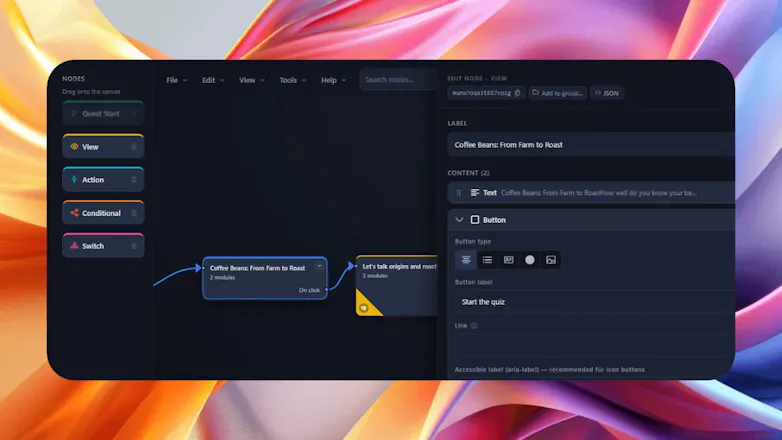Screen dimensions: 782x440
Task: Select the list style button type
Action: click(487, 260)
